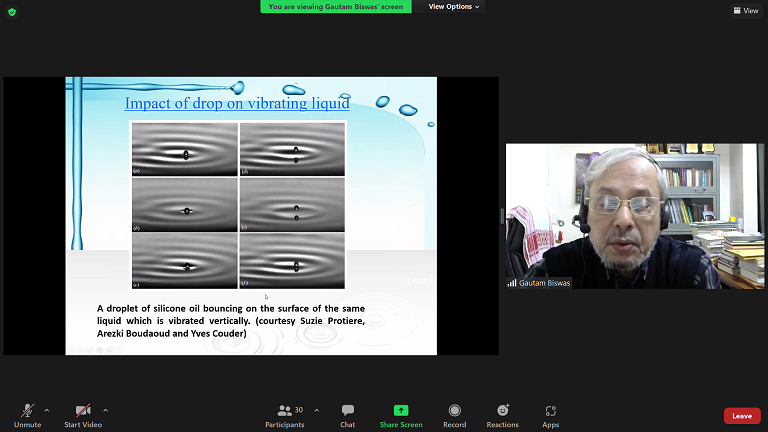Click the signal strength icon beside Gautam Biswas
This screenshot has width=768, height=432.
(x=513, y=283)
